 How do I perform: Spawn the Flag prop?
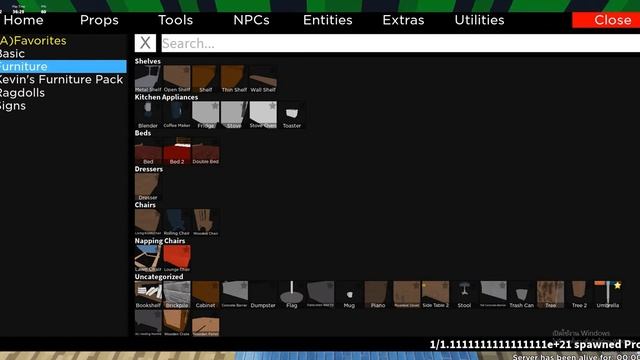click(x=292, y=295)
